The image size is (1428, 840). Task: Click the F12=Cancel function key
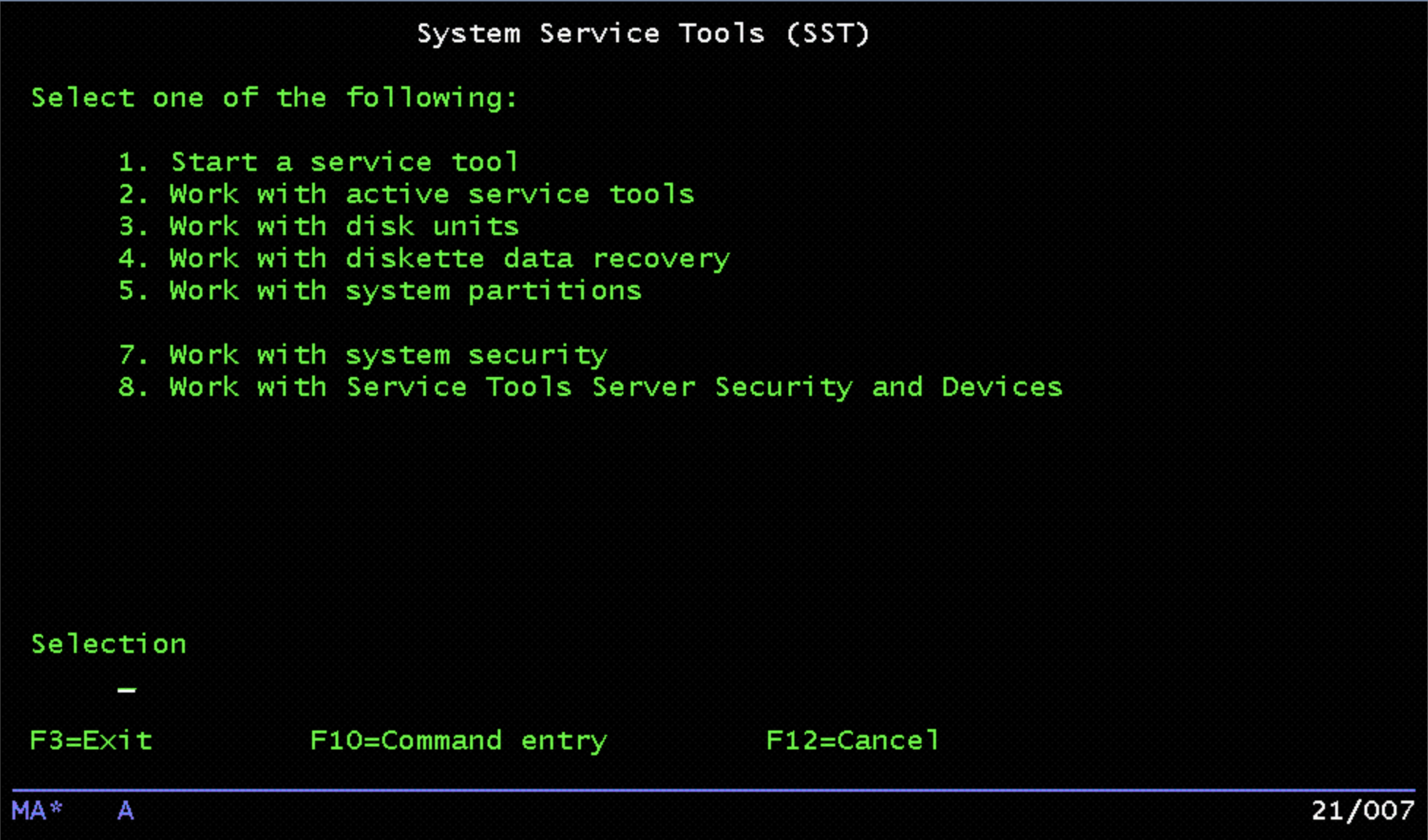(x=852, y=741)
